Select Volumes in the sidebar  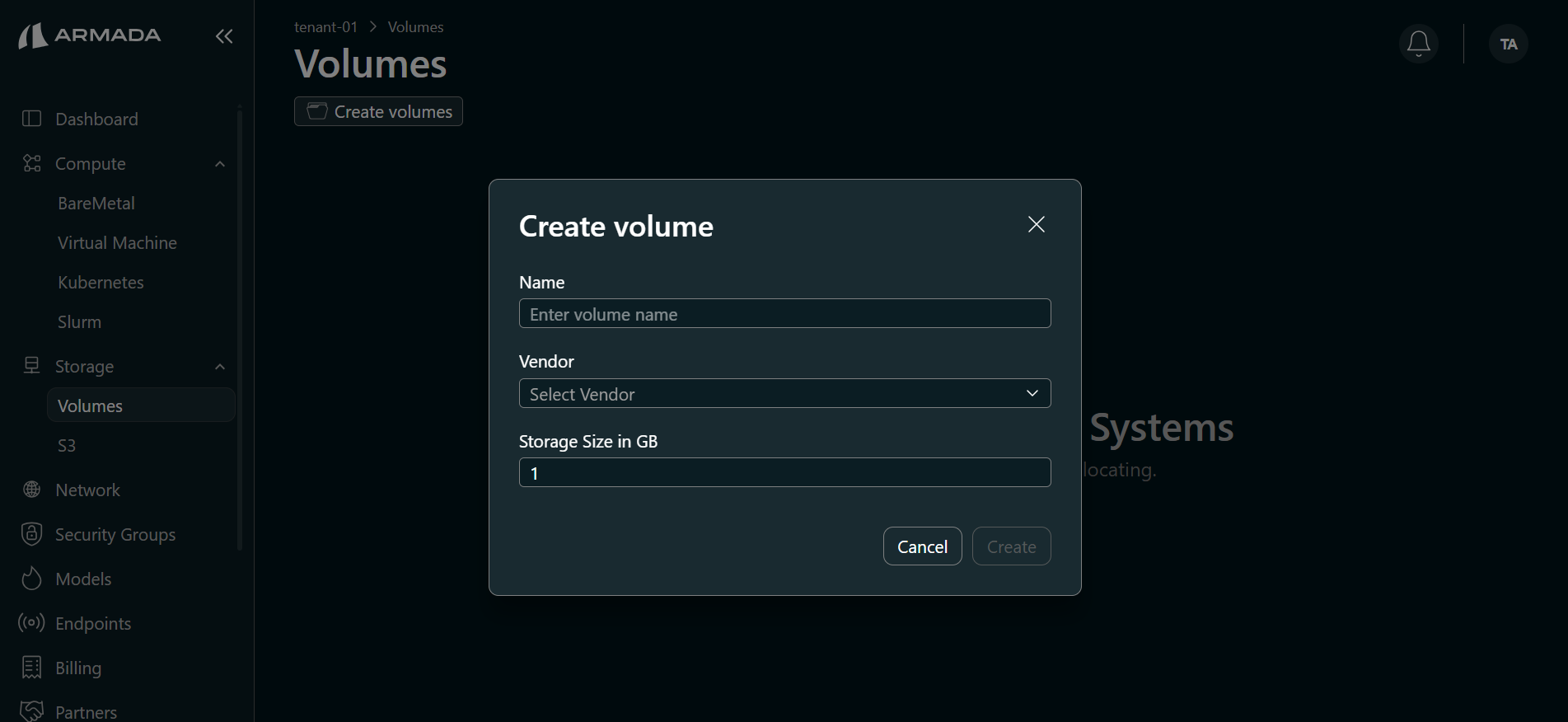click(x=141, y=406)
